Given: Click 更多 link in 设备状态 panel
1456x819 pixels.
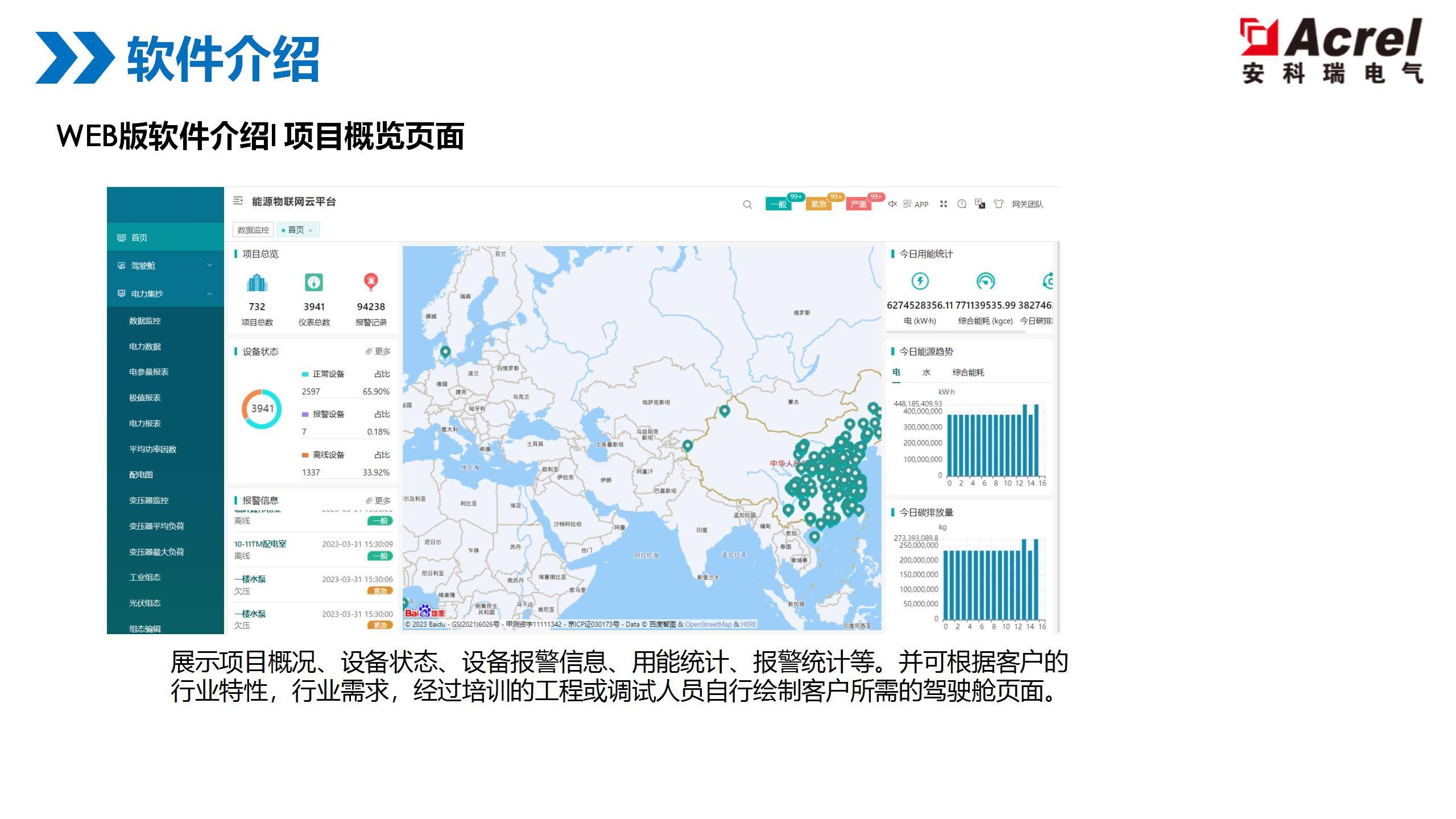Looking at the screenshot, I should (379, 351).
